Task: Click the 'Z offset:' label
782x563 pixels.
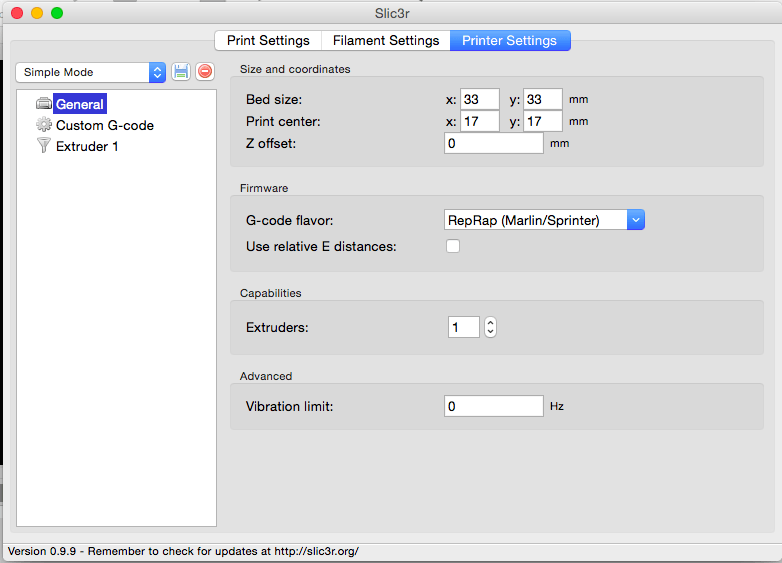Action: click(271, 143)
